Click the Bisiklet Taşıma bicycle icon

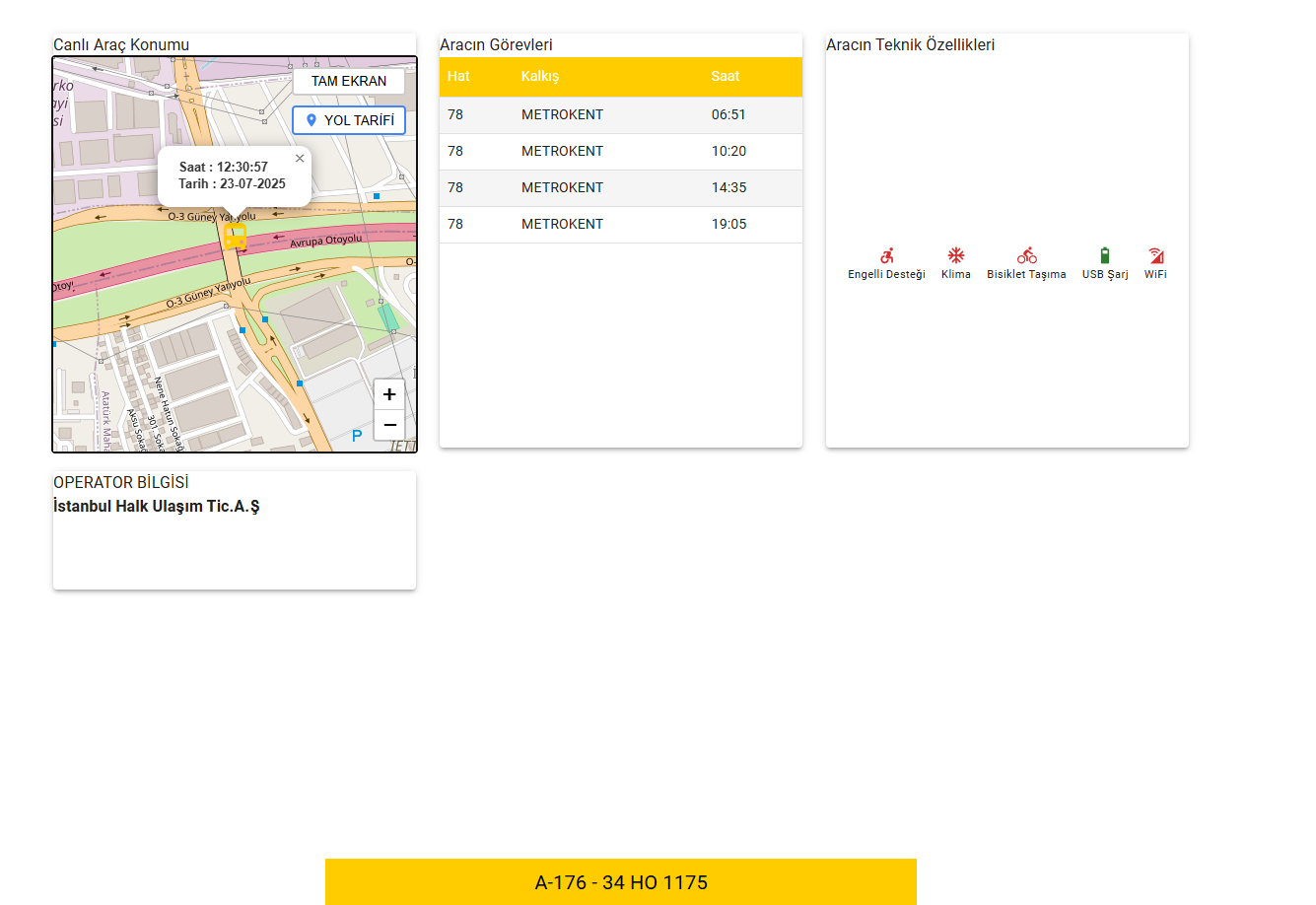pos(1027,255)
